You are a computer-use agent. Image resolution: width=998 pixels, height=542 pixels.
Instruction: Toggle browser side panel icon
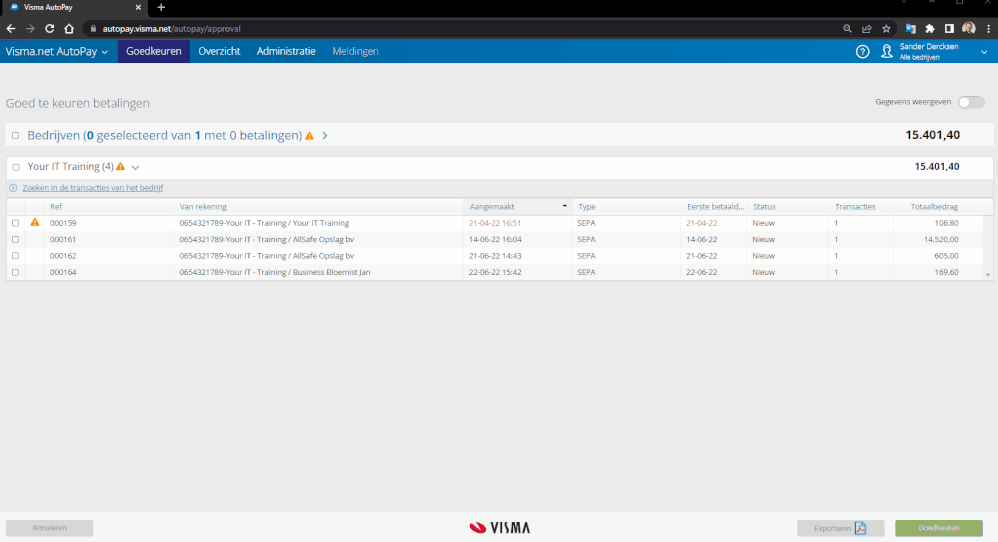coord(949,29)
